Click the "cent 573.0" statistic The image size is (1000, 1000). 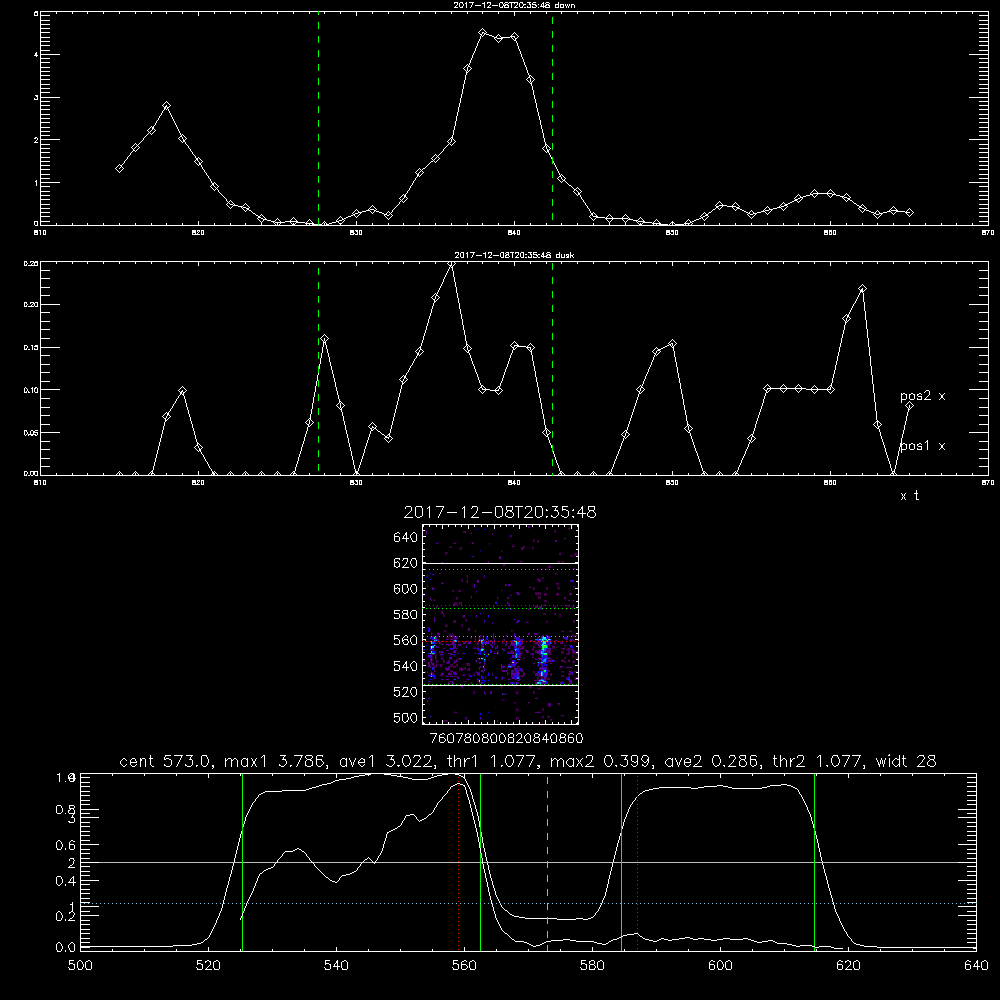point(167,761)
